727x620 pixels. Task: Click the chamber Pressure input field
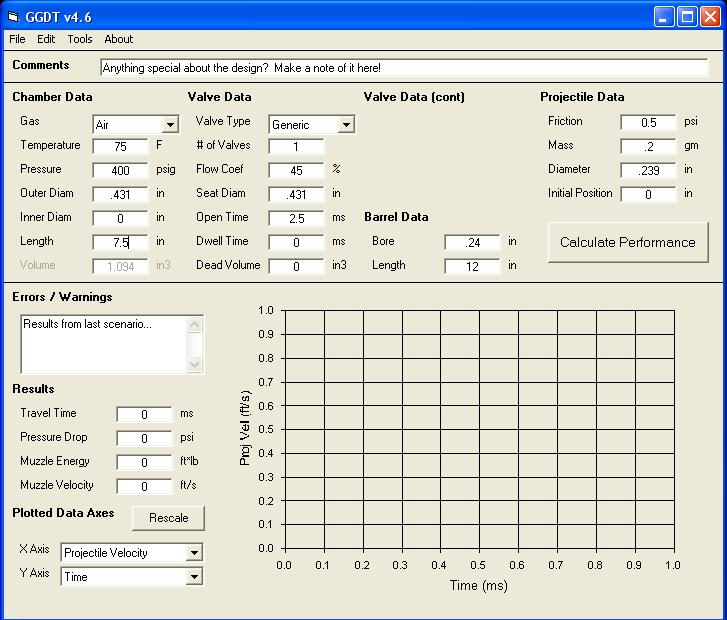[120, 170]
